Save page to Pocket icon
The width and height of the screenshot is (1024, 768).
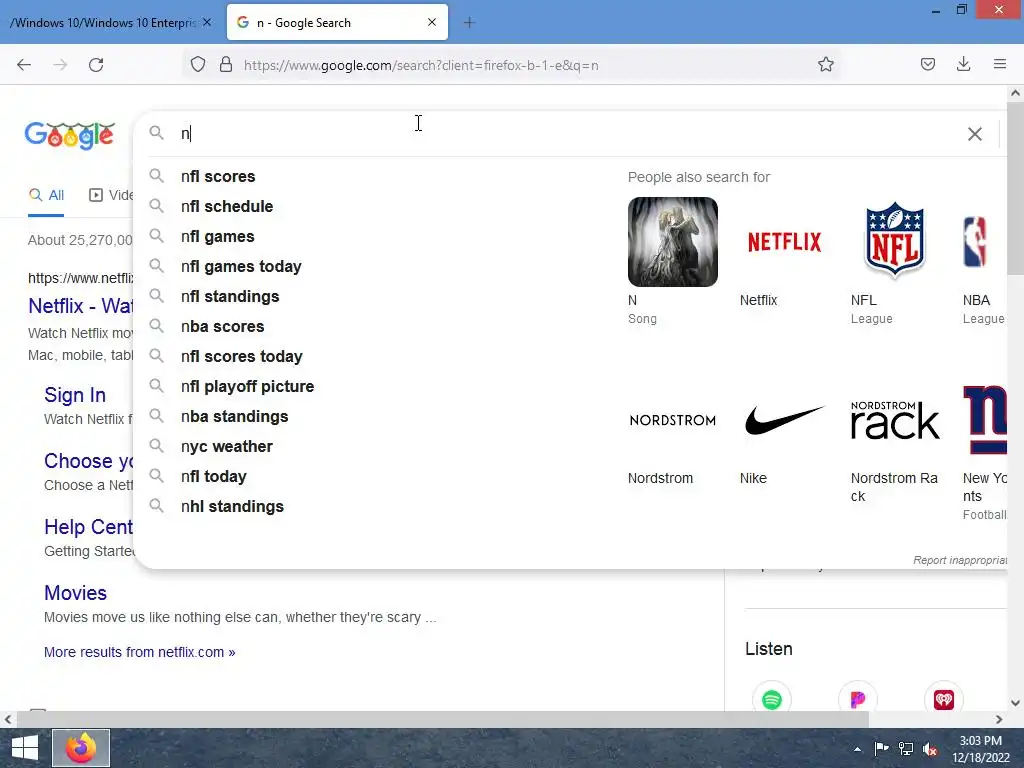point(927,64)
